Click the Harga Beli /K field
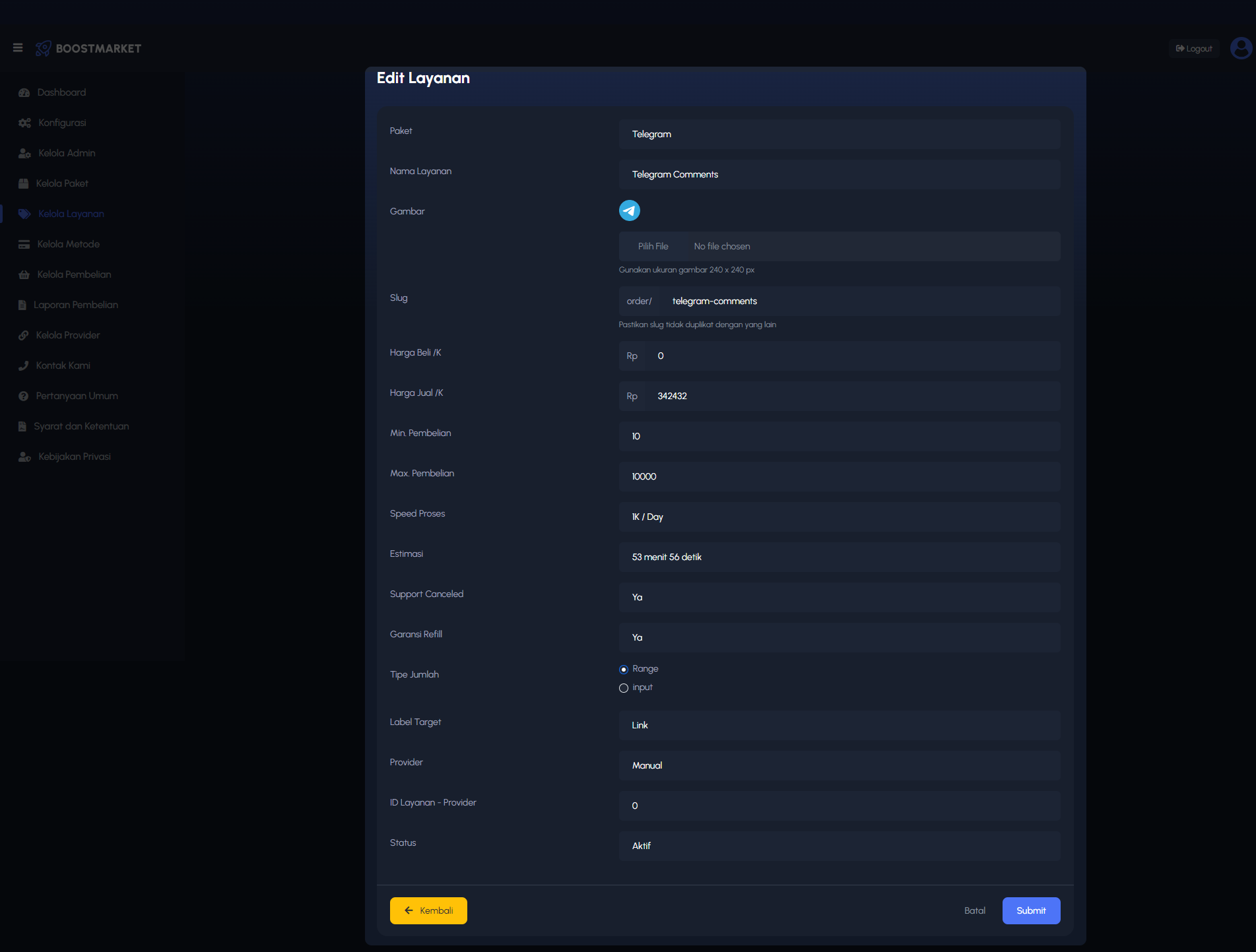Image resolution: width=1256 pixels, height=952 pixels. 853,356
